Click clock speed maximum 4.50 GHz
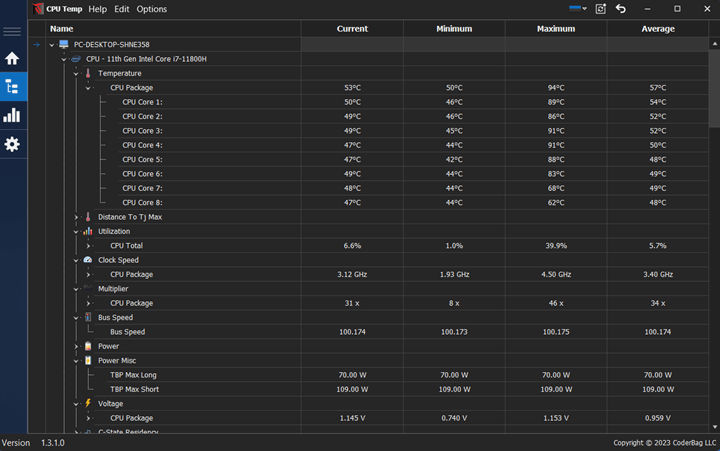Viewport: 720px width, 451px height. [556, 274]
